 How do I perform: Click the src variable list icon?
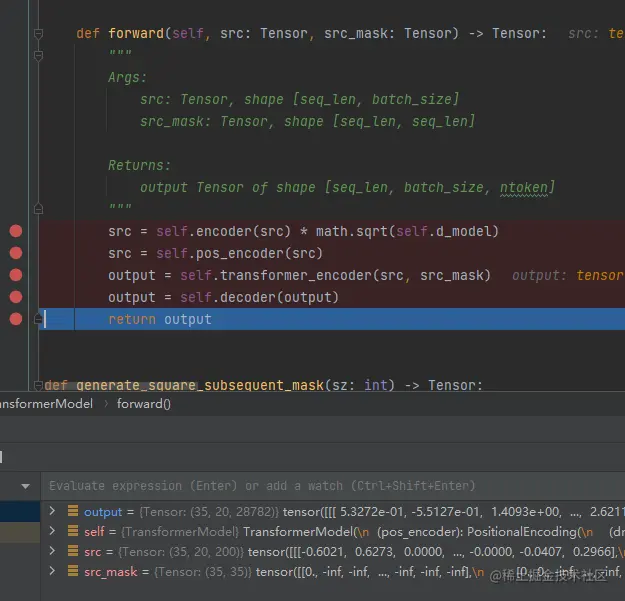pyautogui.click(x=73, y=551)
